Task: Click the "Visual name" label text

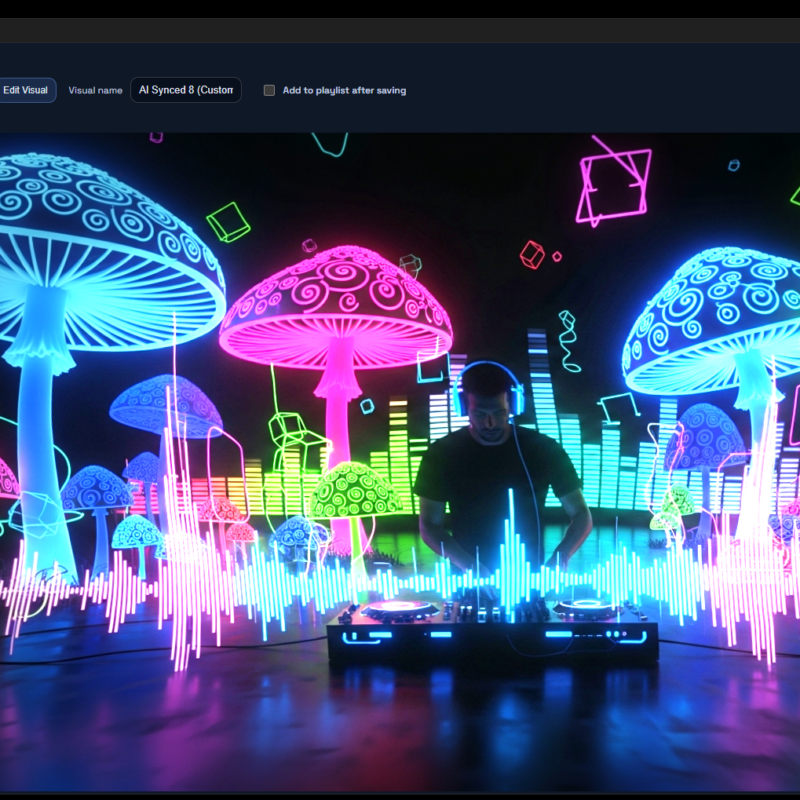Action: click(x=95, y=90)
